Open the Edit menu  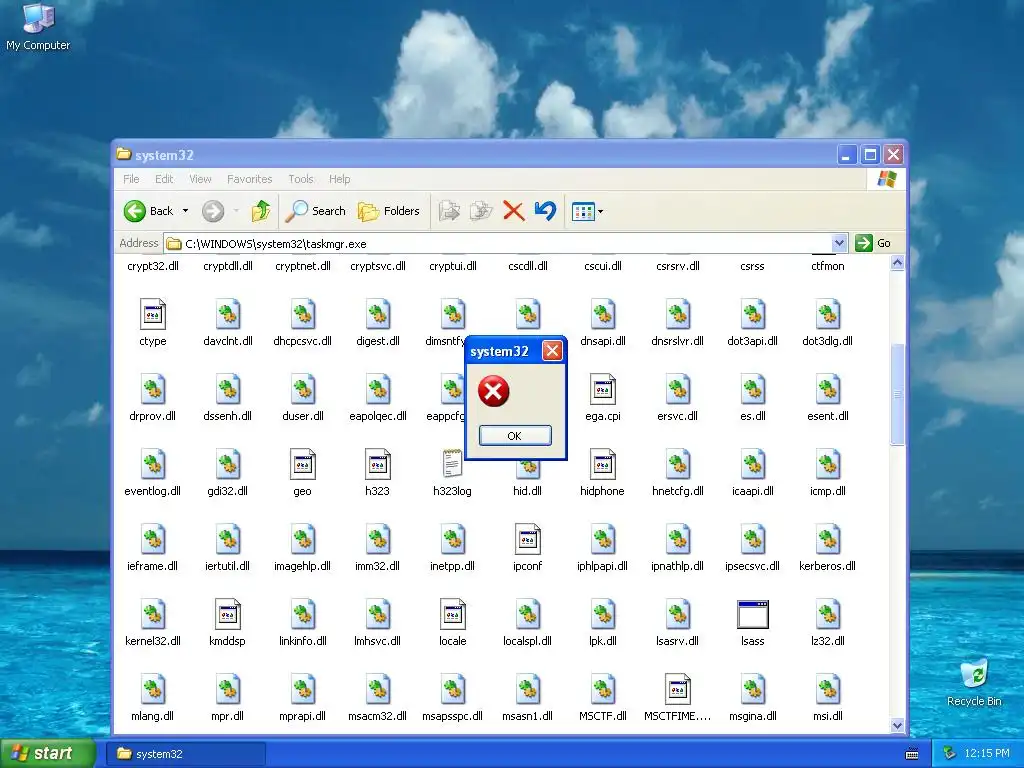click(164, 179)
